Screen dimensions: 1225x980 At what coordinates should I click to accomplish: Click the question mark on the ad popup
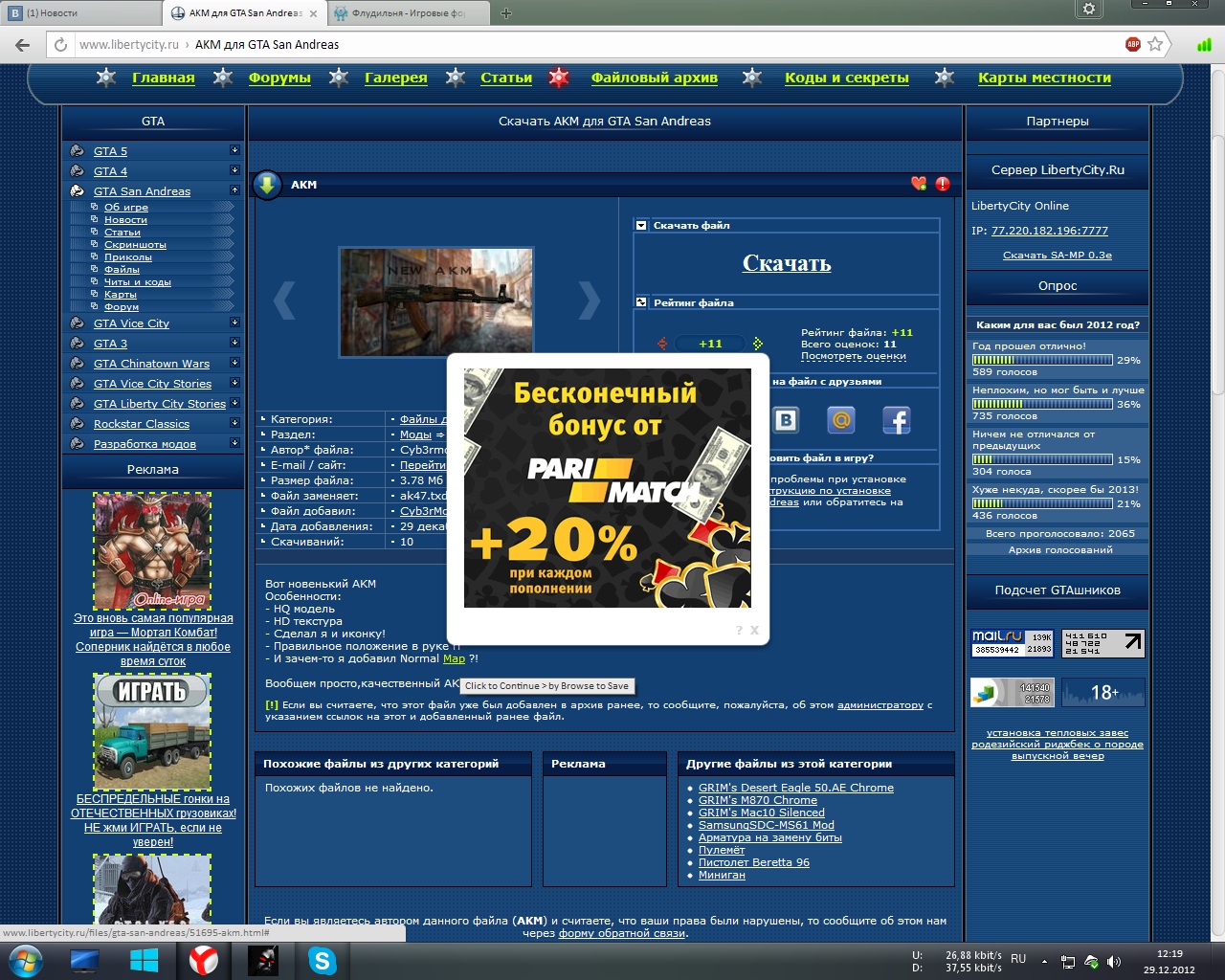739,630
